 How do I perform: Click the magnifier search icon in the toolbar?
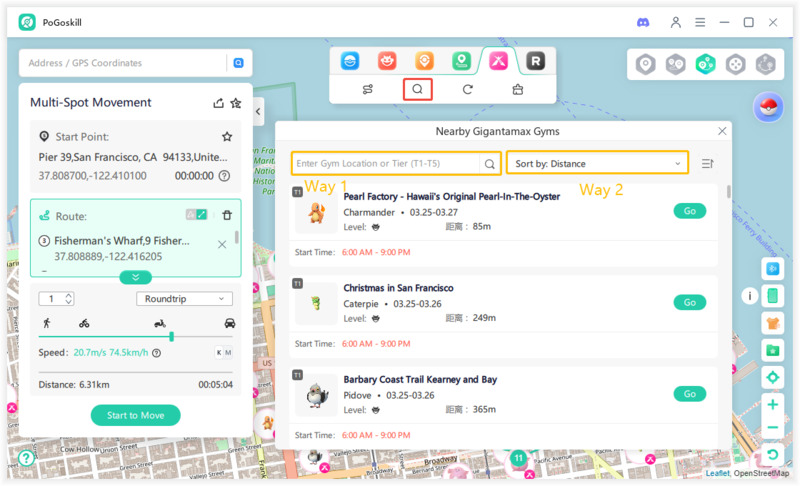click(x=418, y=89)
